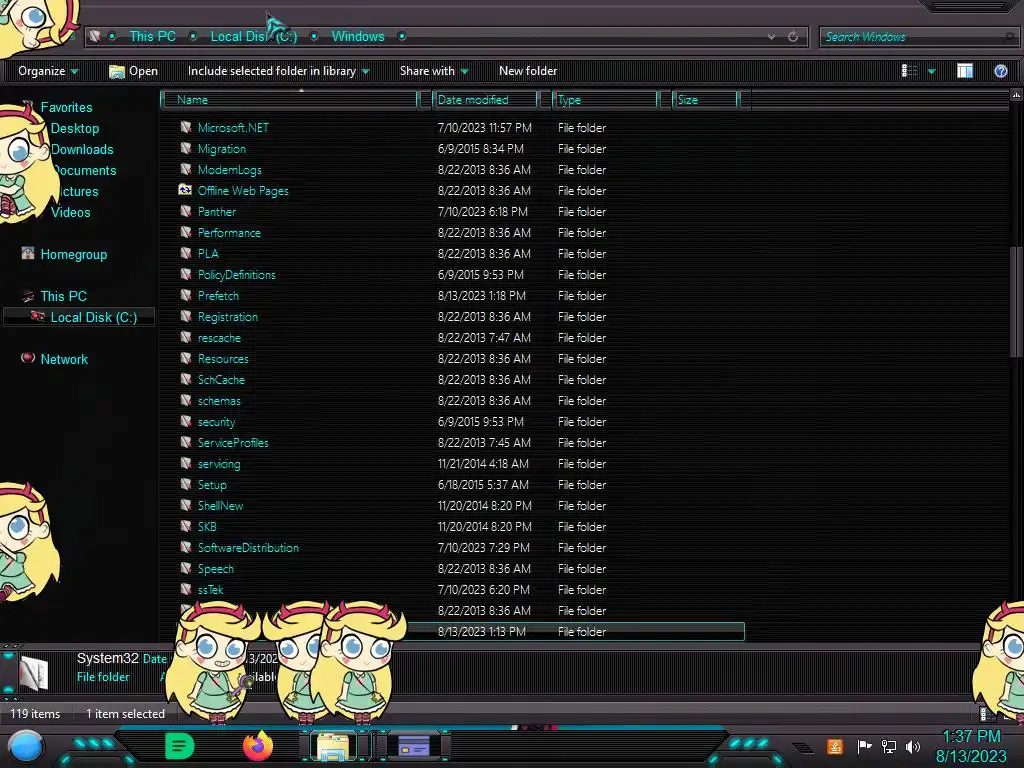Click the PolicyDefinitions folder icon
This screenshot has width=1024, height=768.
185,274
